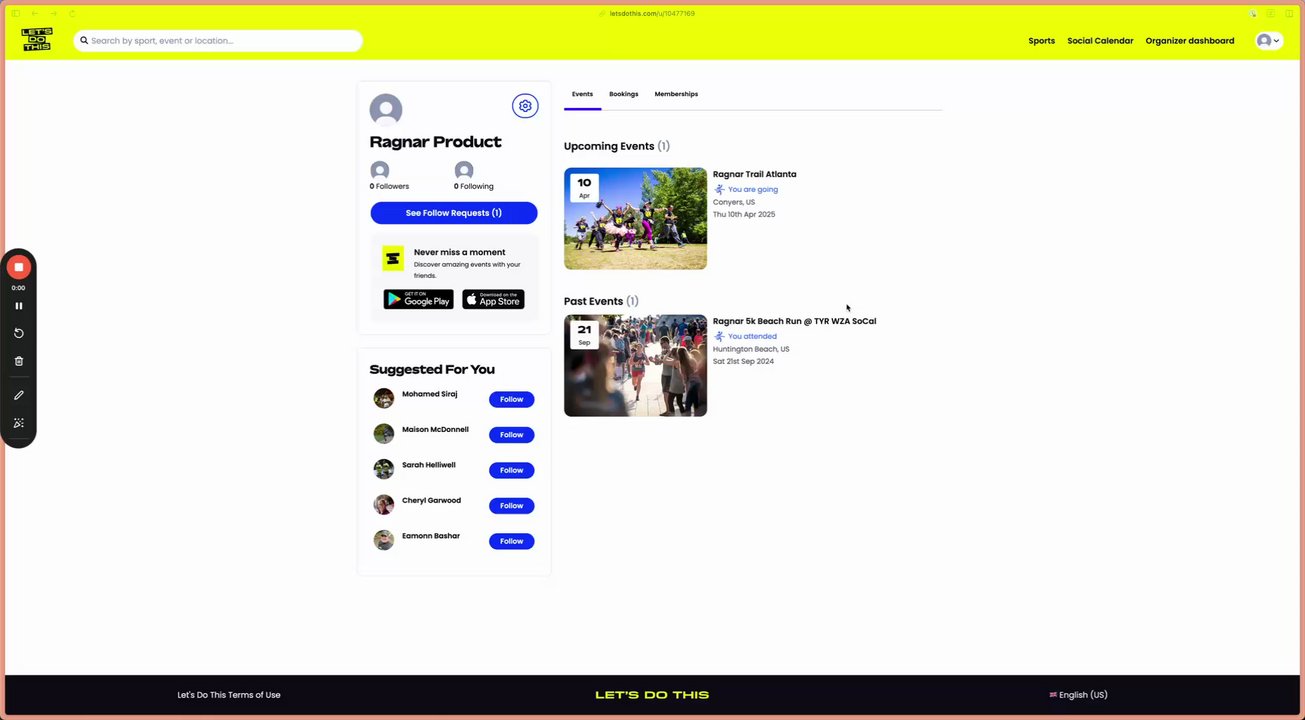Click the browser back arrow
Viewport: 1305px width, 720px height.
35,13
